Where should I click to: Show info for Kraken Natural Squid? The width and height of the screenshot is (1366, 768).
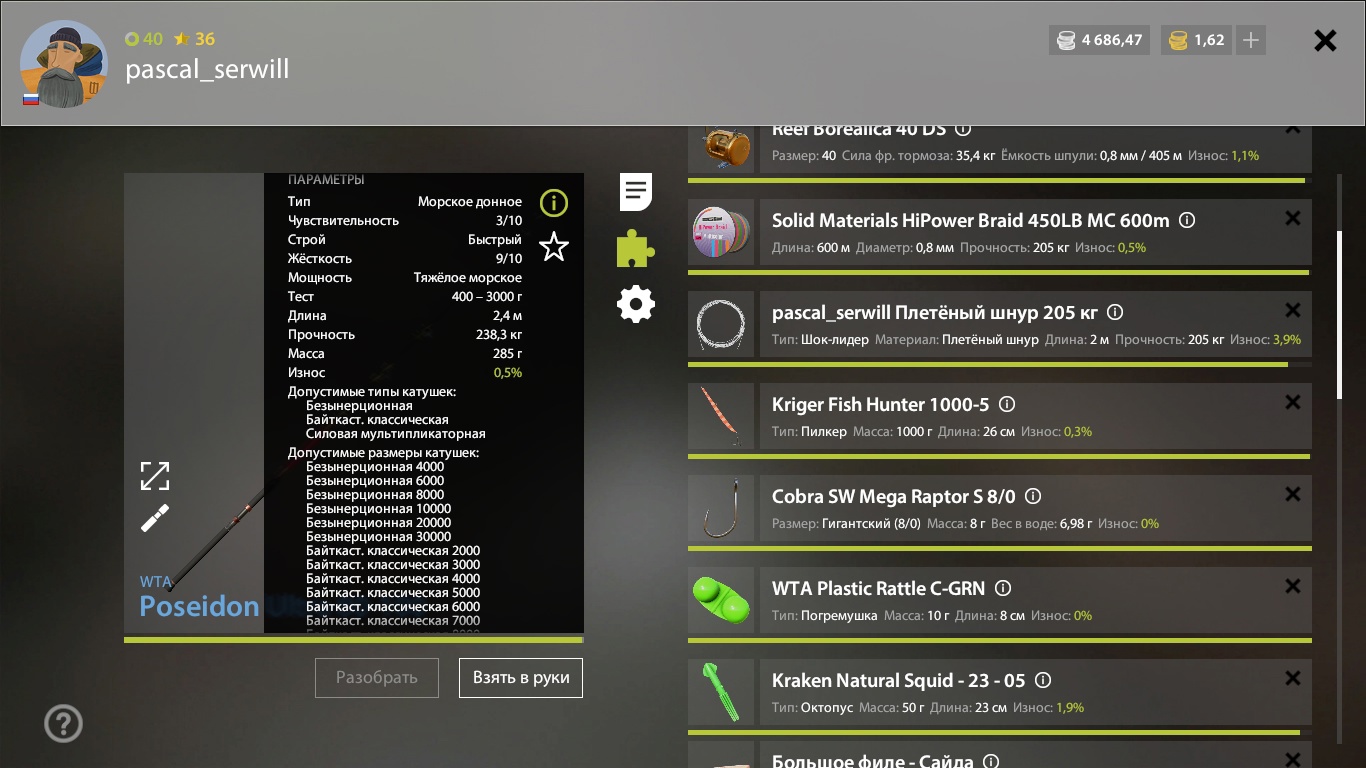1043,680
